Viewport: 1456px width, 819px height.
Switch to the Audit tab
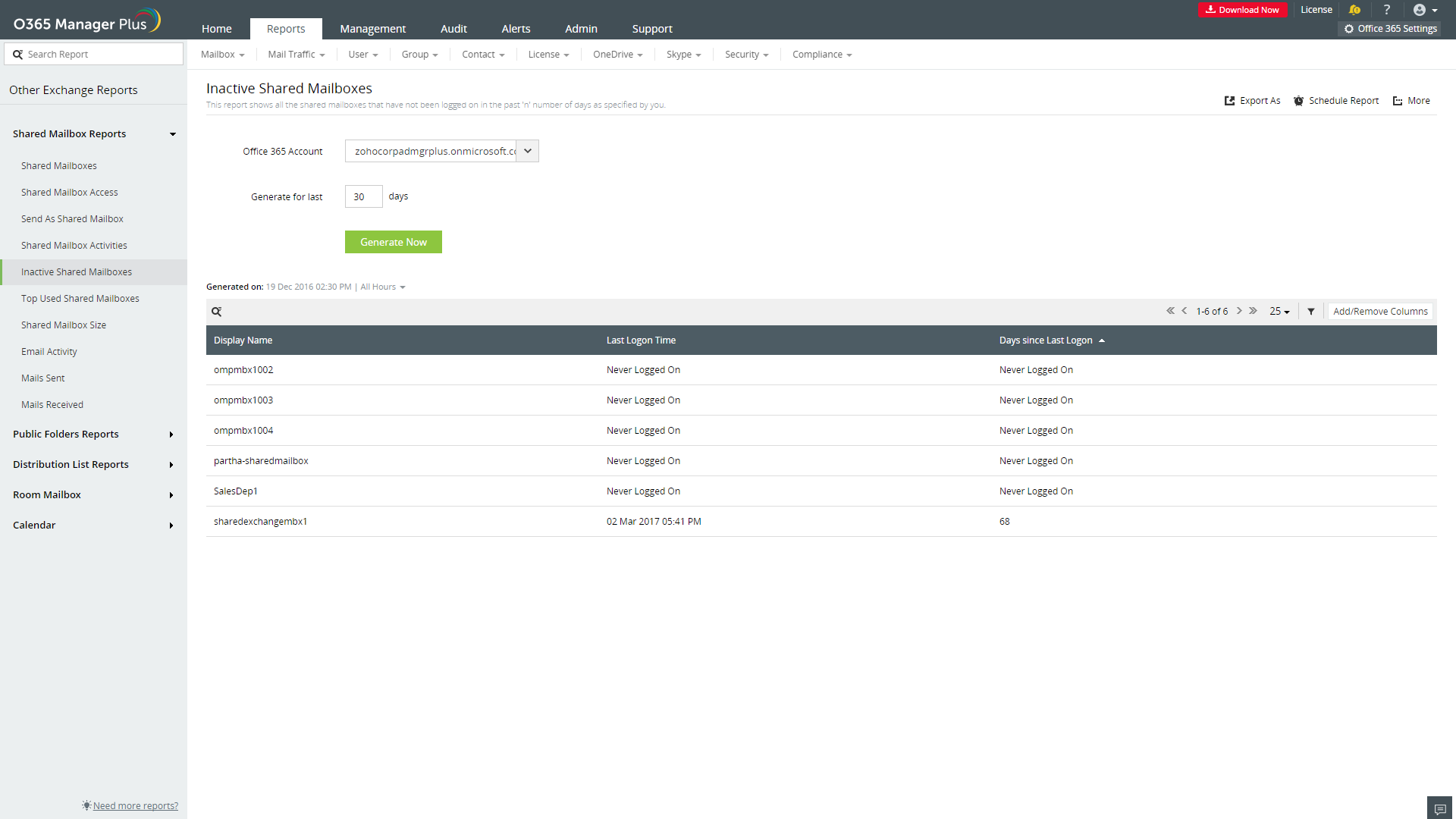[453, 29]
